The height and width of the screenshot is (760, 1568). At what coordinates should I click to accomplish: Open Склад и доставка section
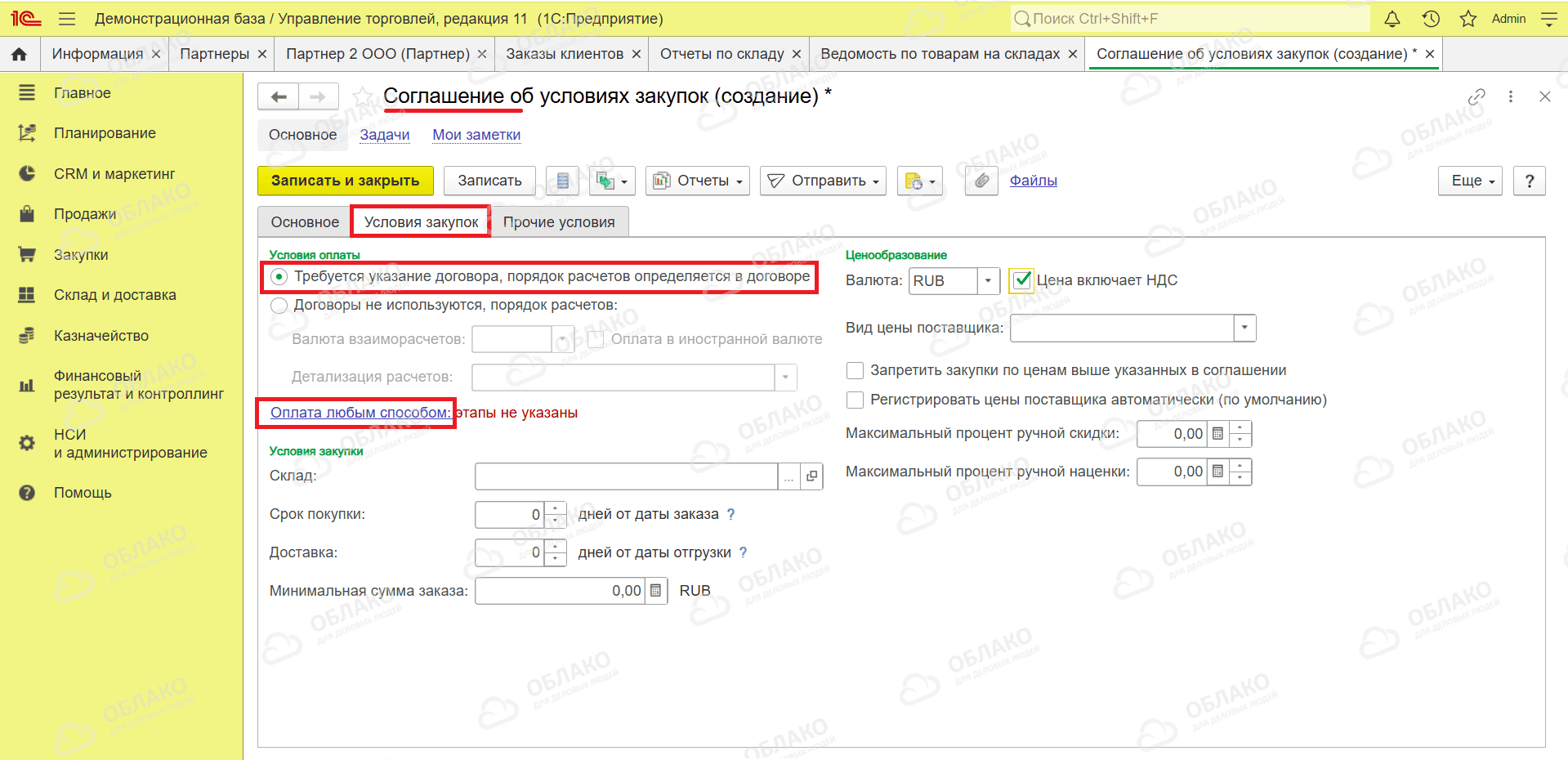pos(115,295)
